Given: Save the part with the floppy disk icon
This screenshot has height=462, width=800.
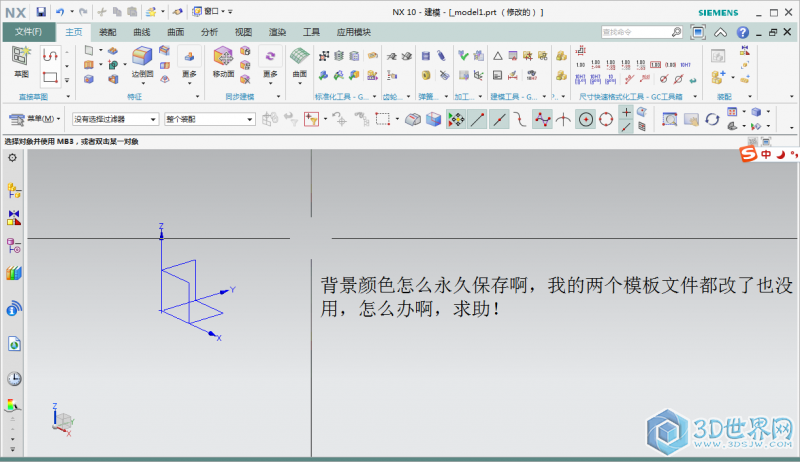Looking at the screenshot, I should pos(41,12).
